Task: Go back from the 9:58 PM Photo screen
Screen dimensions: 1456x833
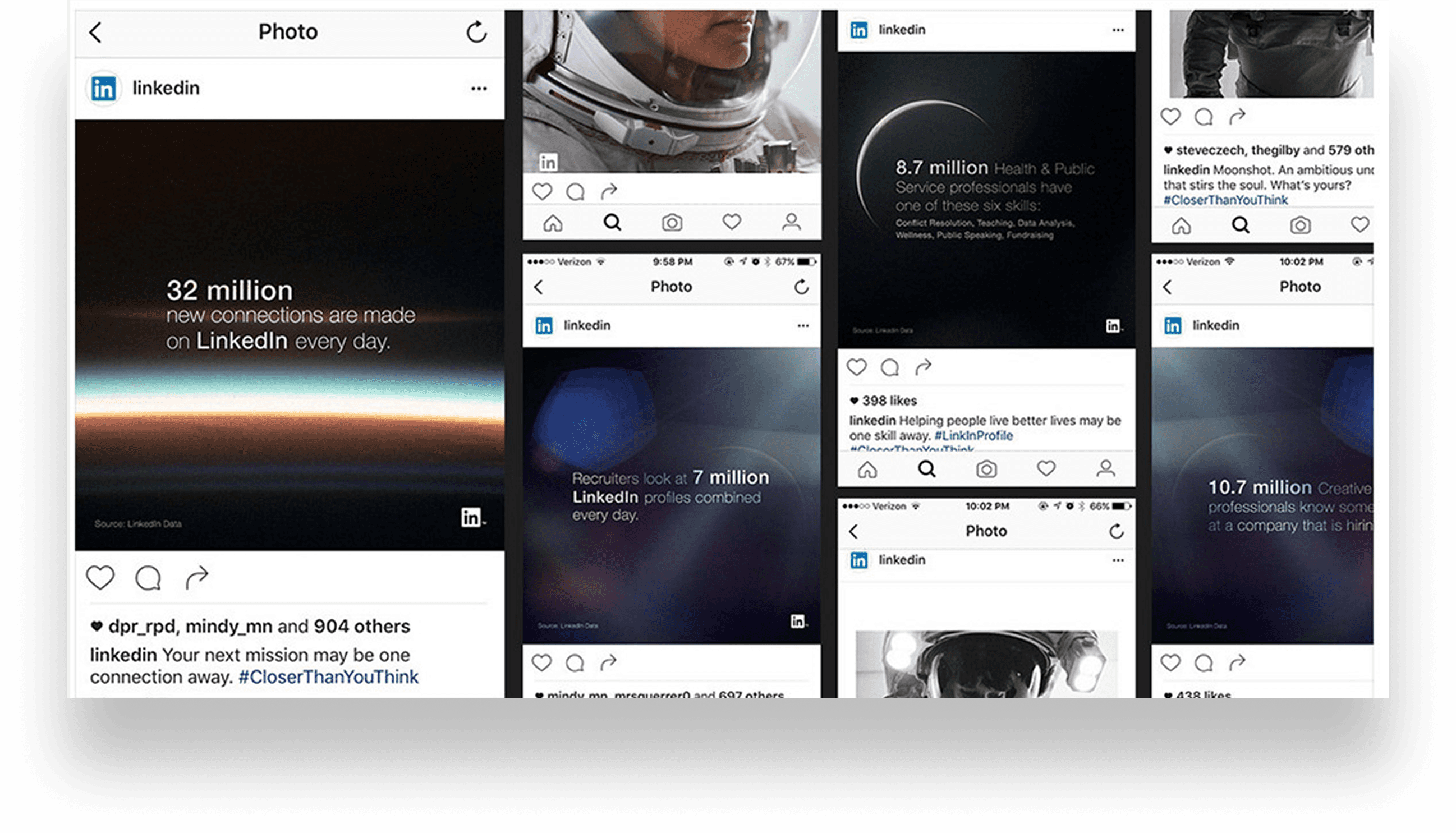Action: pos(538,287)
